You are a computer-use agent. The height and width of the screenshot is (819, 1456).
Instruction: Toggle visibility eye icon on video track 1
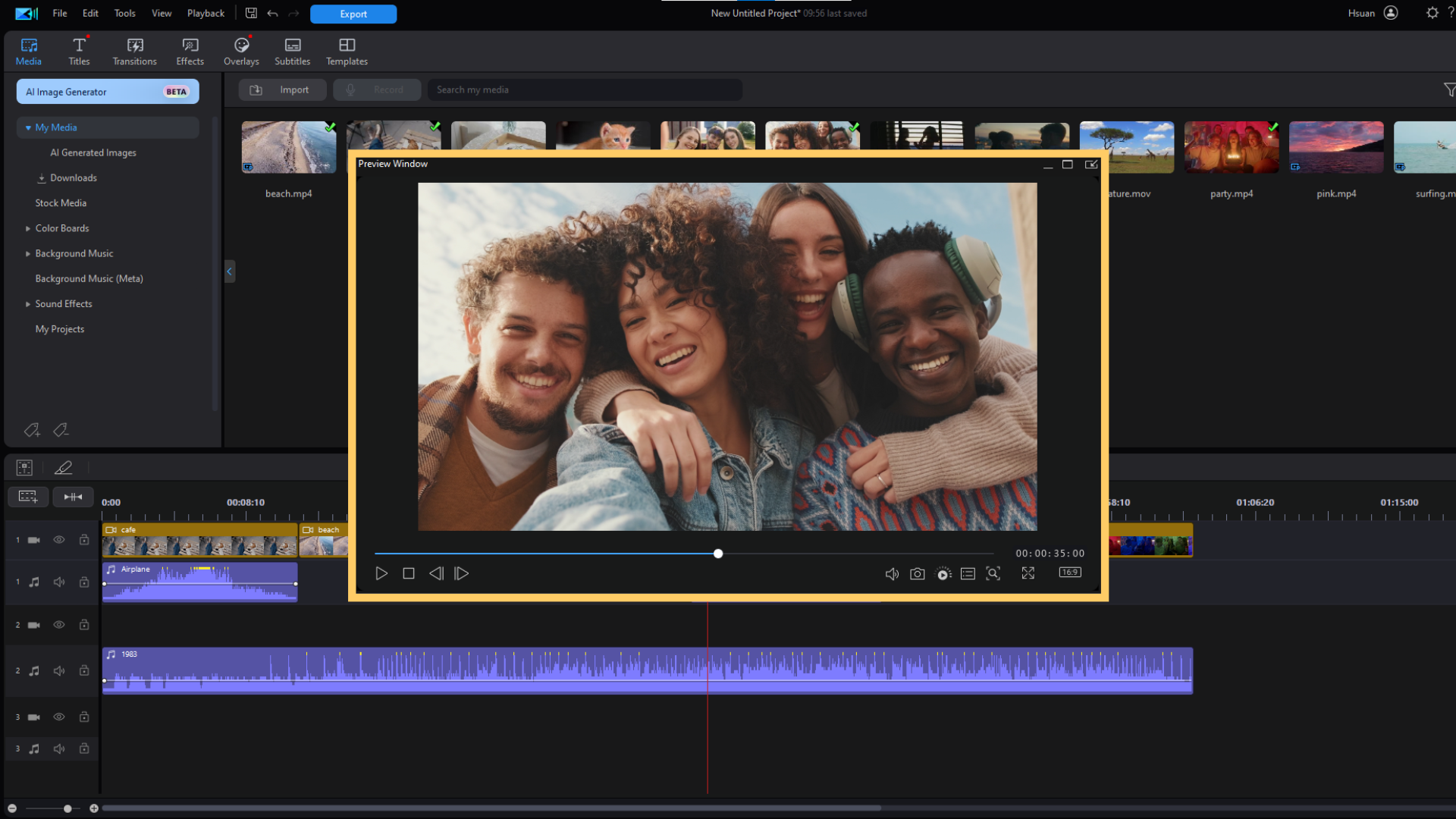pos(58,540)
